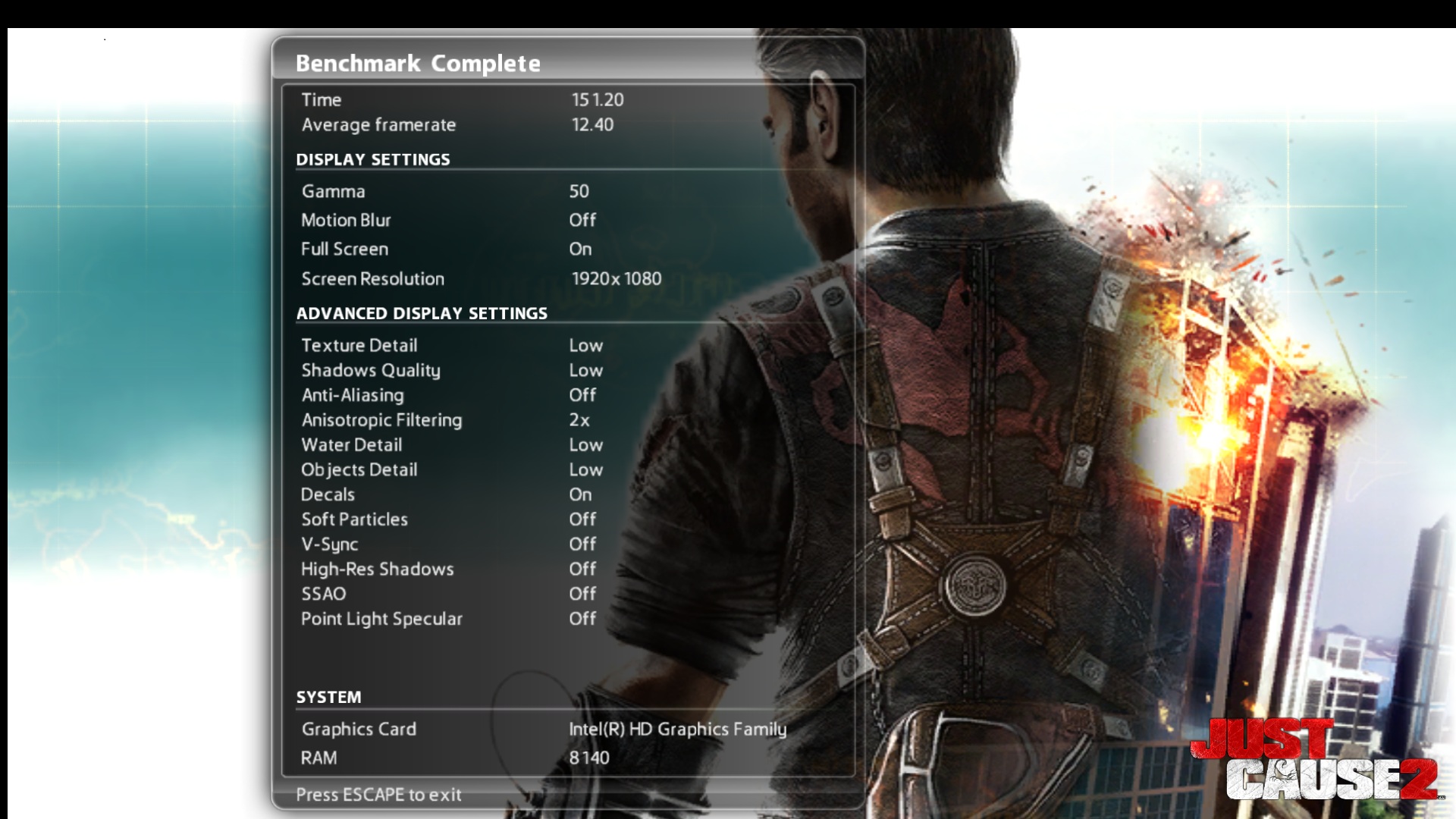Viewport: 1456px width, 819px height.
Task: Click the 'Texture Detail' label
Action: [x=359, y=345]
